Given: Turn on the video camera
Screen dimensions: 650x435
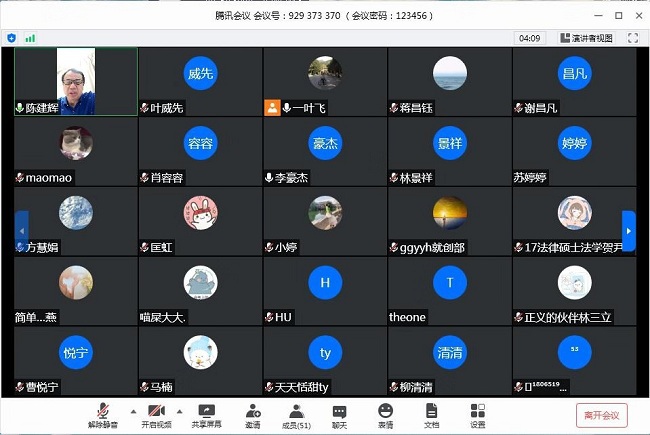Looking at the screenshot, I should click(x=156, y=415).
